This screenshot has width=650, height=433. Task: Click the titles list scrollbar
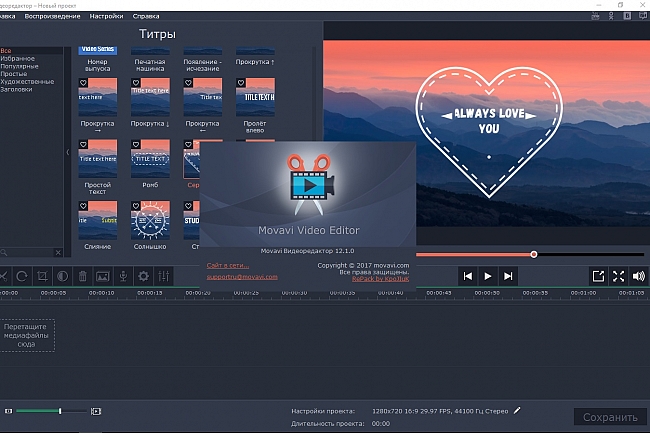pos(314,93)
